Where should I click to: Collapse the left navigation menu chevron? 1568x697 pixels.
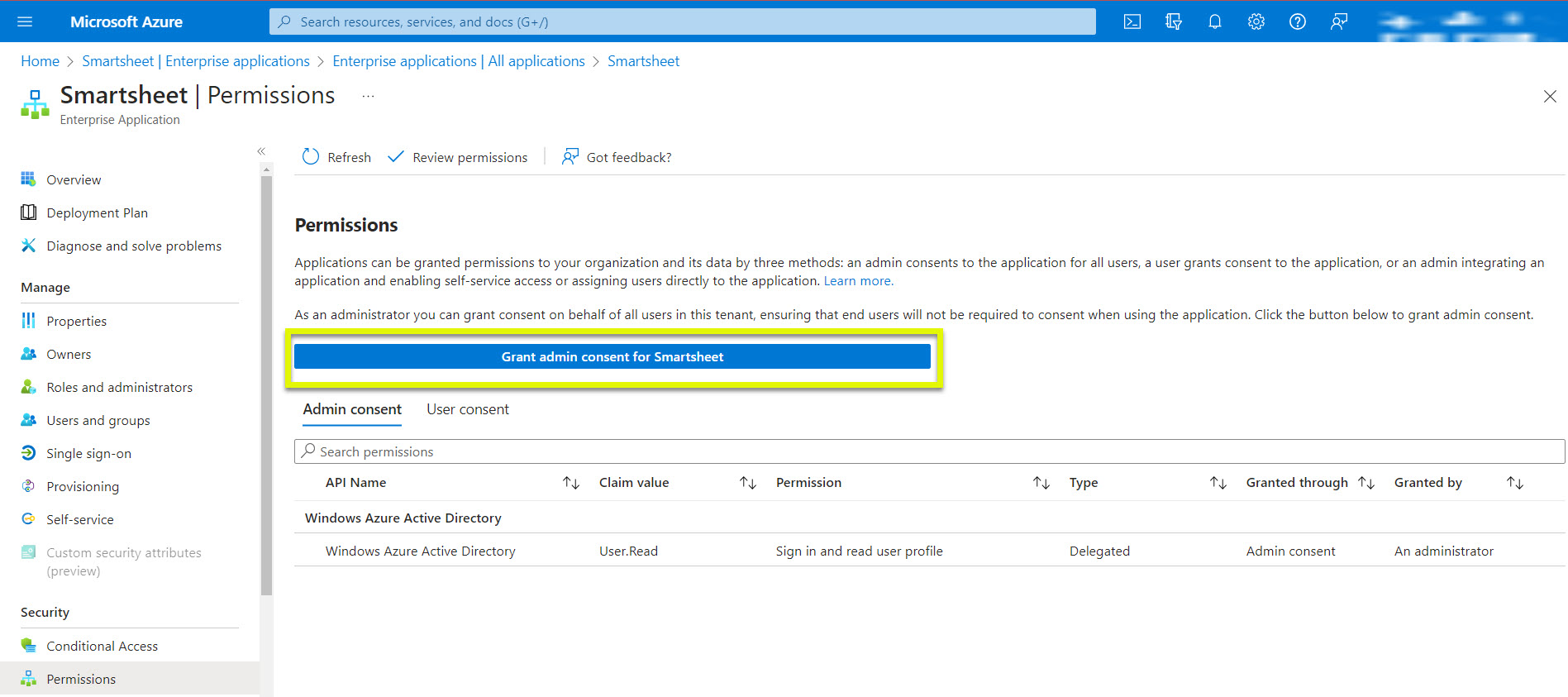(261, 151)
